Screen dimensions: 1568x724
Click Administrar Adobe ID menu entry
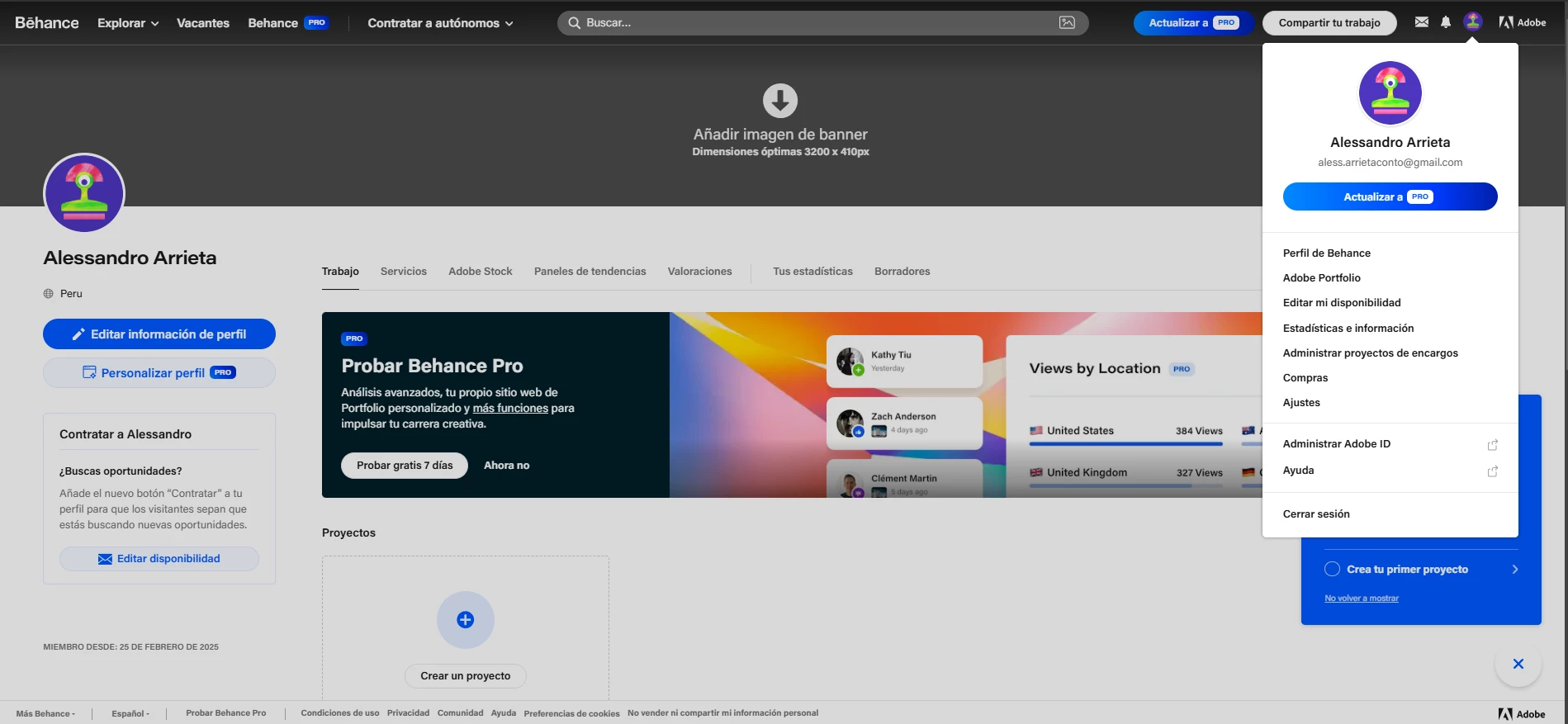(x=1336, y=444)
